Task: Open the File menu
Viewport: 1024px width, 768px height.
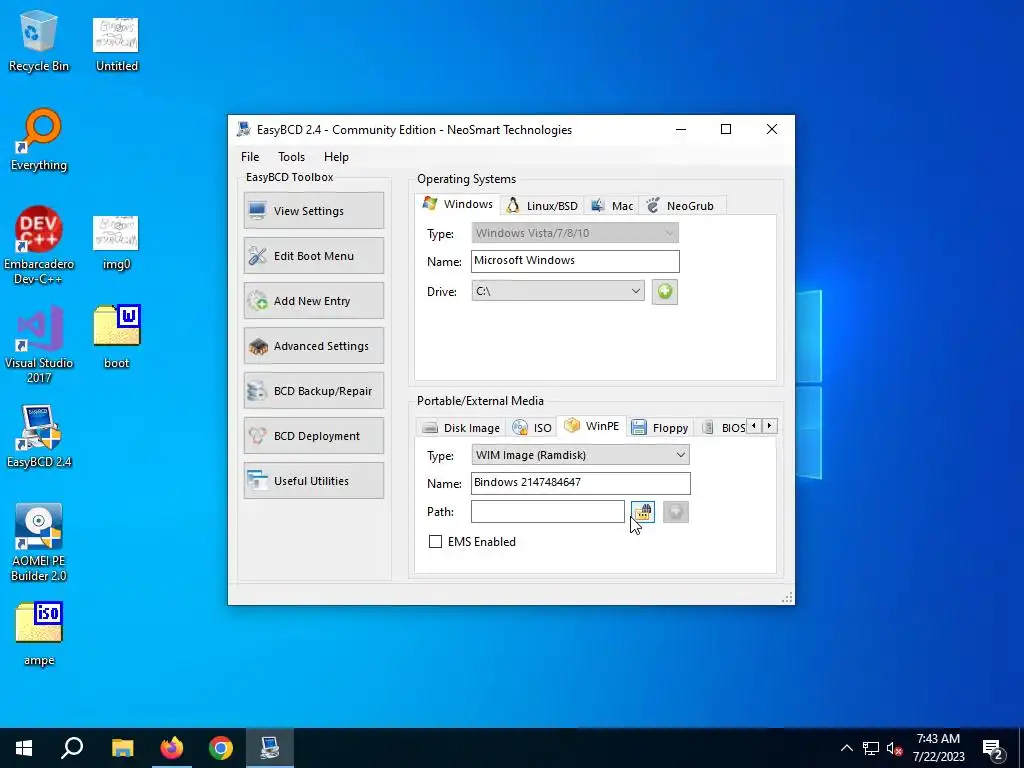Action: pos(249,157)
